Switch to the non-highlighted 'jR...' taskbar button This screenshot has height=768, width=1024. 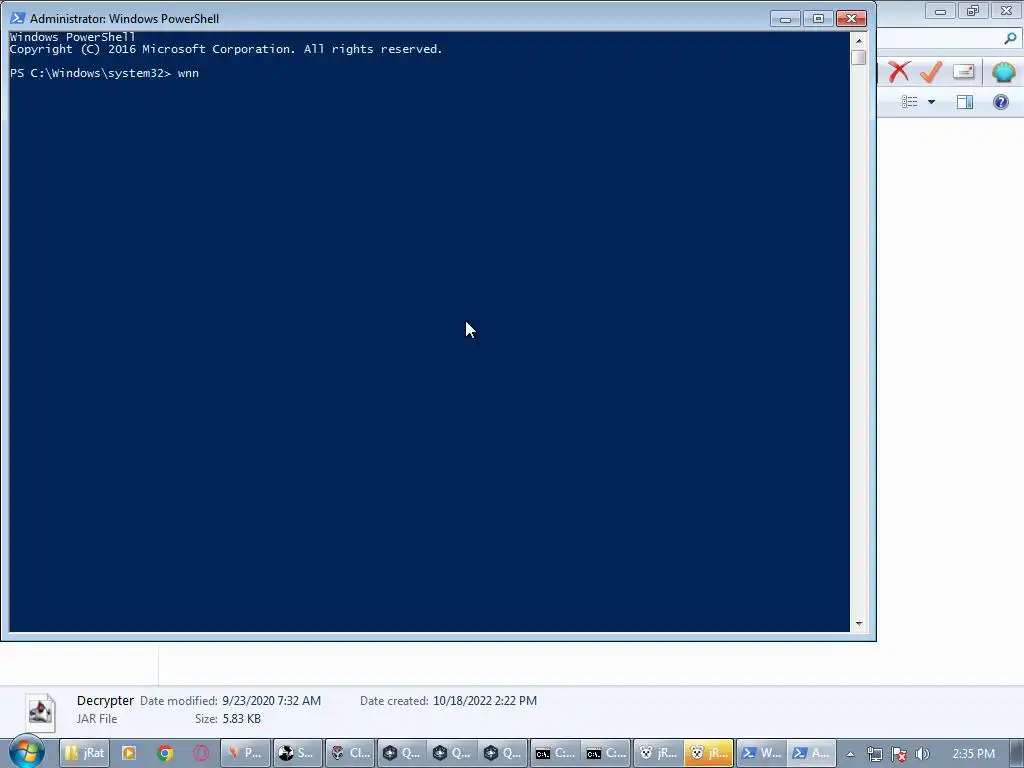click(x=658, y=753)
